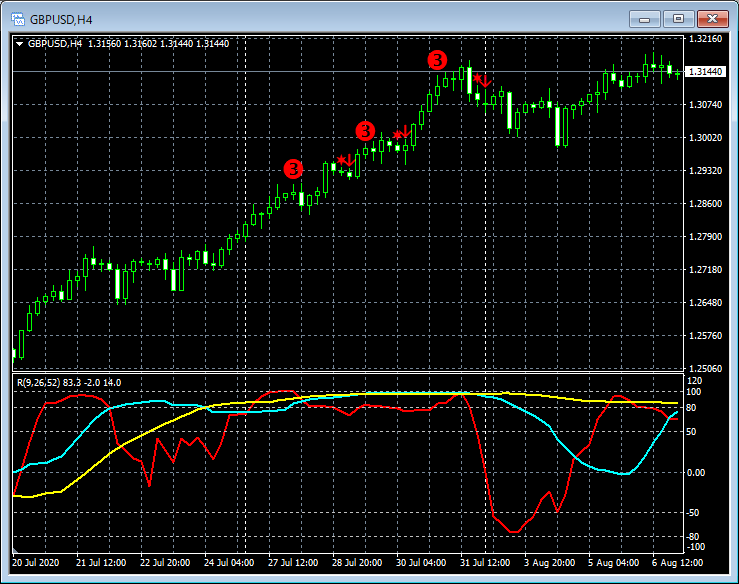Click the chart shift marker at indicator panel corner

tap(16, 550)
